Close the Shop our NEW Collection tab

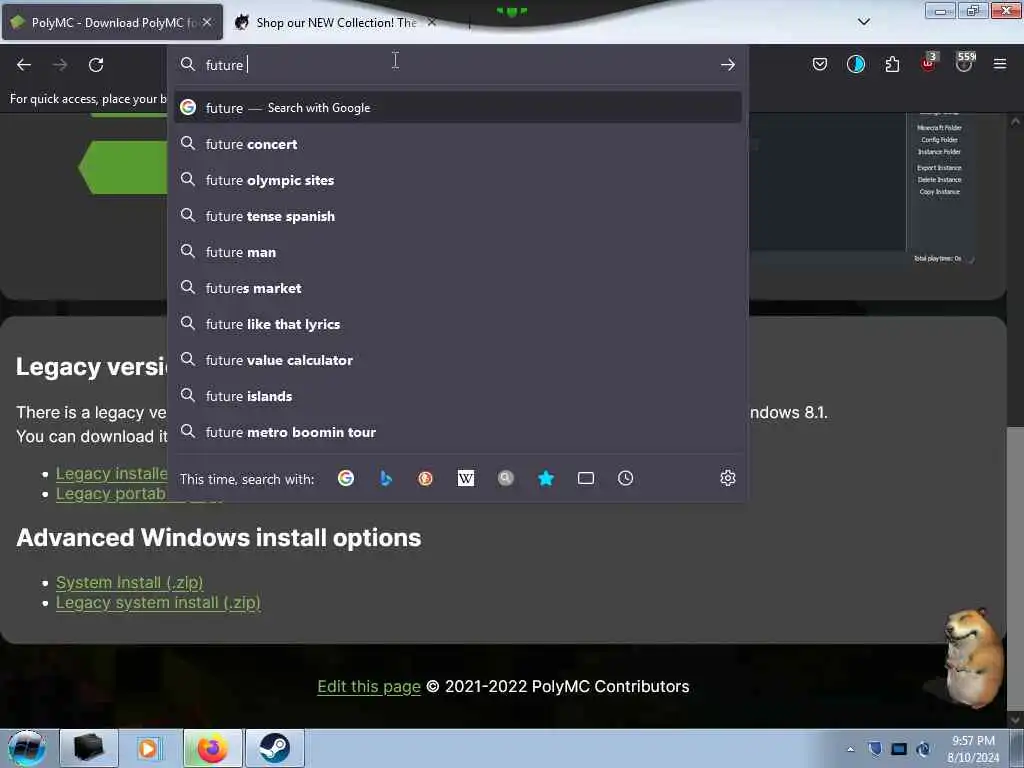[x=432, y=22]
